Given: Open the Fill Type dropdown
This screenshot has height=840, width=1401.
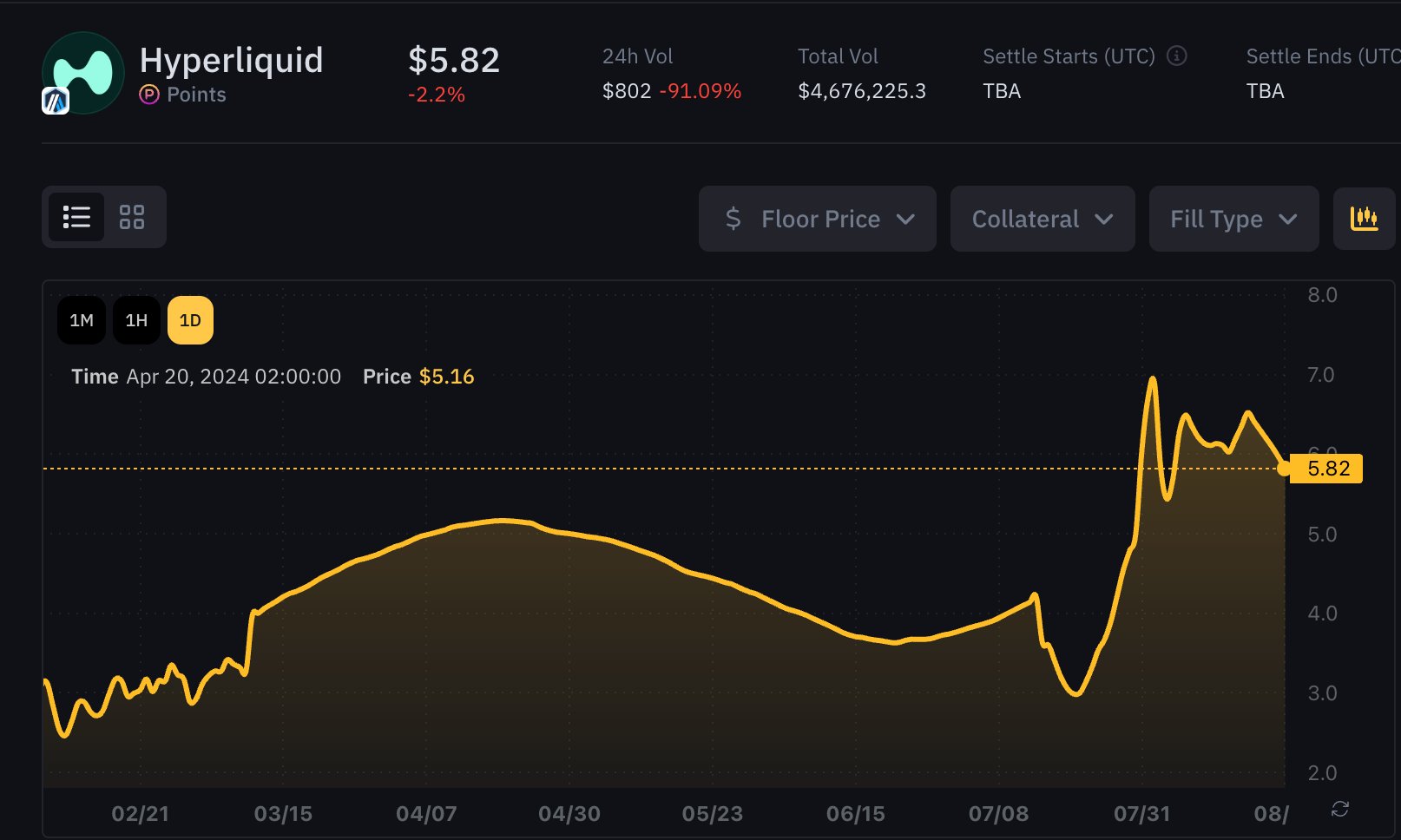Looking at the screenshot, I should click(x=1233, y=219).
